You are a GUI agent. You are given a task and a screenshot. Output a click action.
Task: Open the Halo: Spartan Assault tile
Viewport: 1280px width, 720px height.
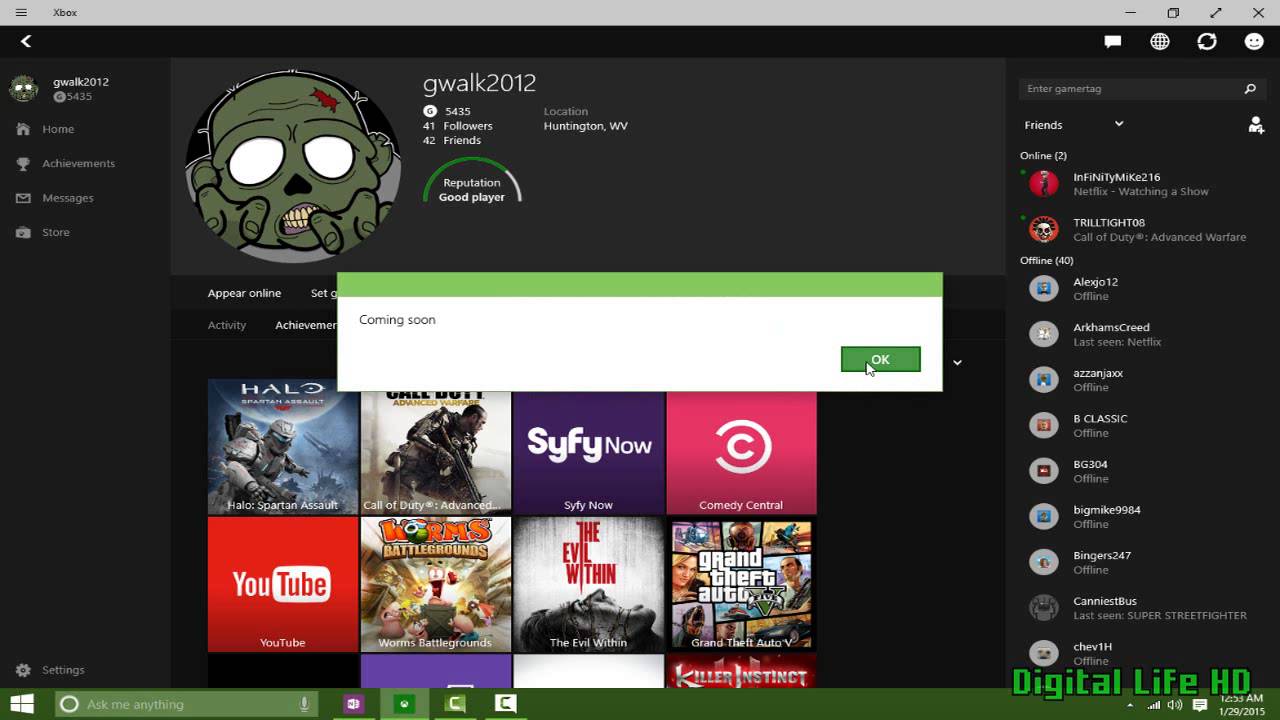pyautogui.click(x=283, y=446)
